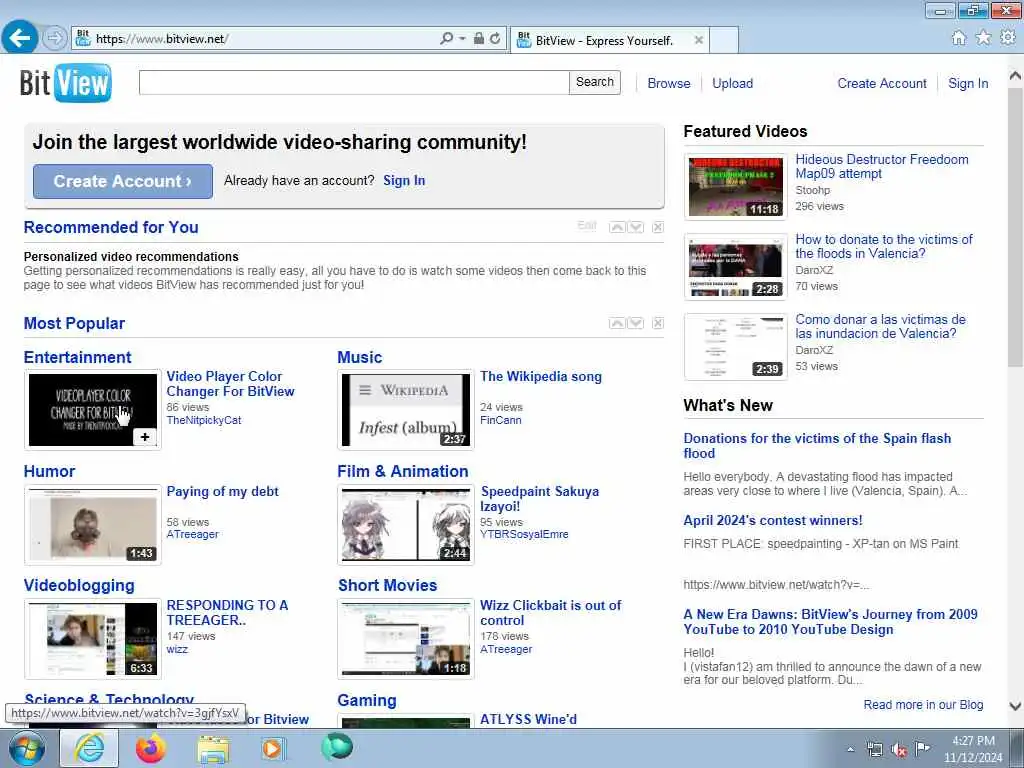The image size is (1024, 768).
Task: Click the large blue Create Account button
Action: (123, 181)
